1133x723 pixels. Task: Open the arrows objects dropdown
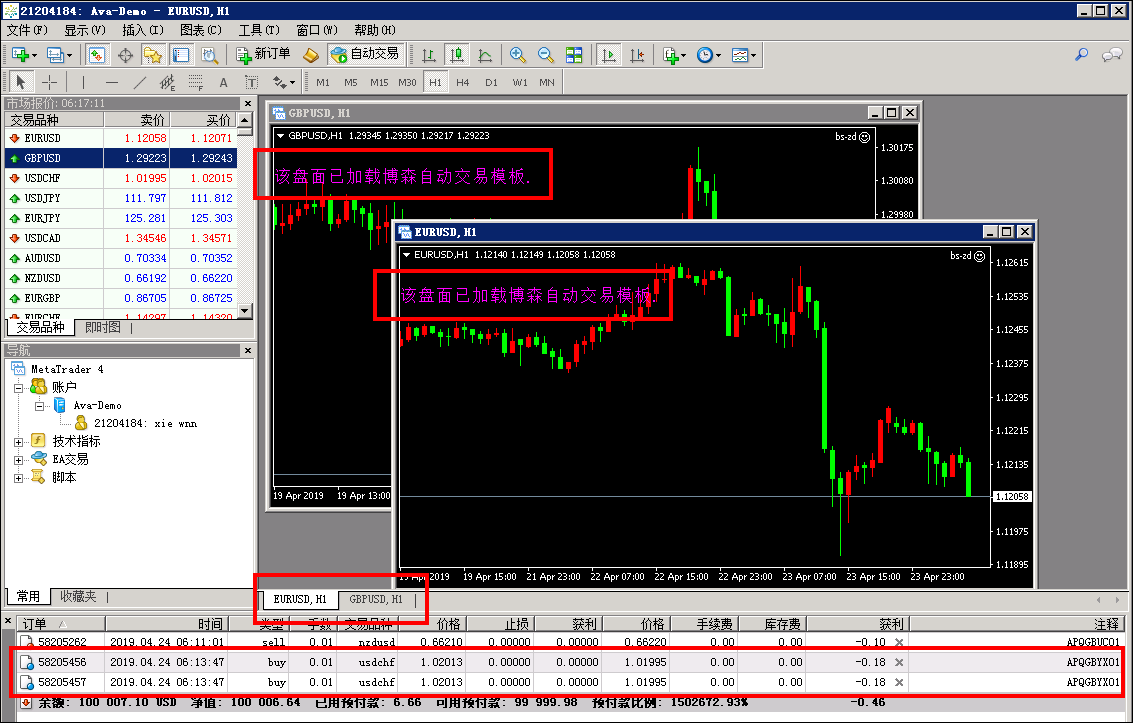(283, 82)
